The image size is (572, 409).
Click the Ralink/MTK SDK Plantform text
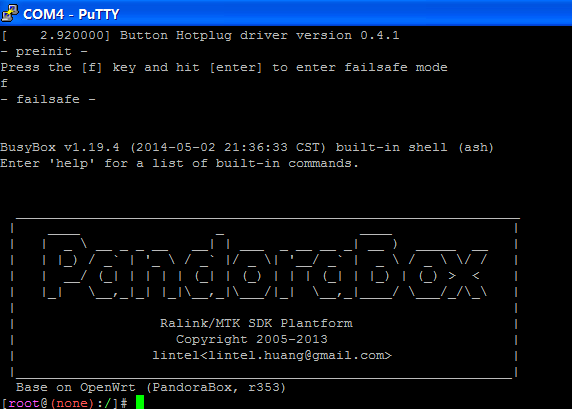pos(256,323)
